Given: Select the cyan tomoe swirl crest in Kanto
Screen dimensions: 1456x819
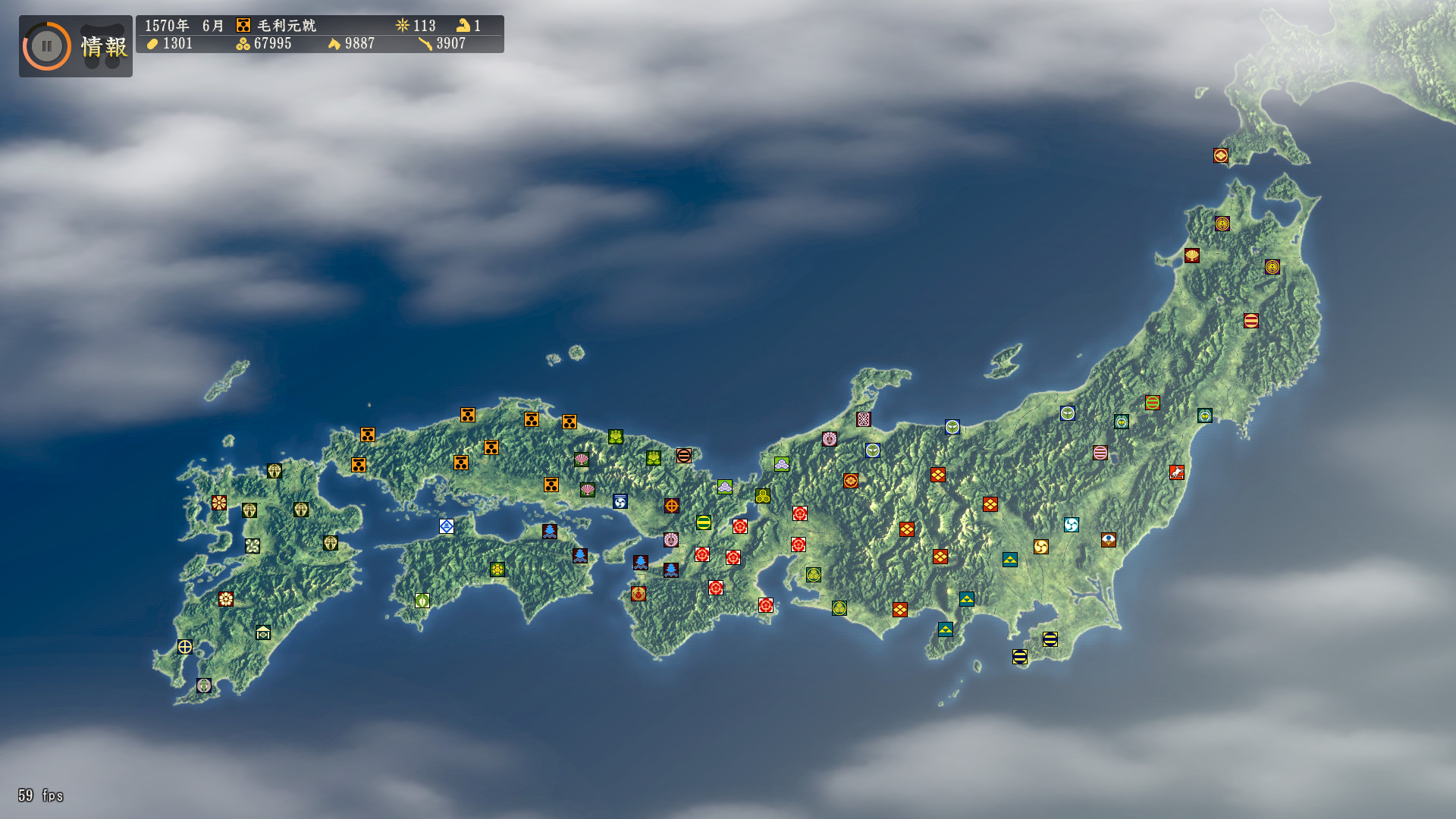Looking at the screenshot, I should pos(1072,525).
